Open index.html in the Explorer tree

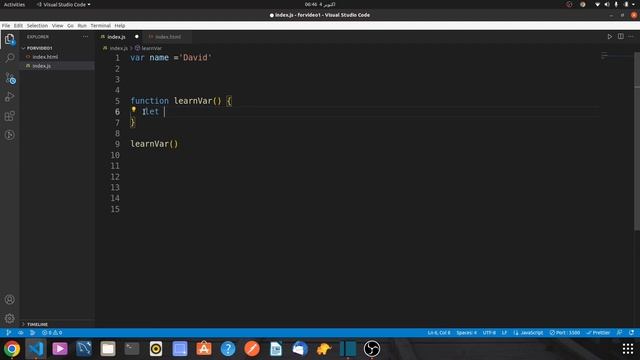click(x=57, y=57)
